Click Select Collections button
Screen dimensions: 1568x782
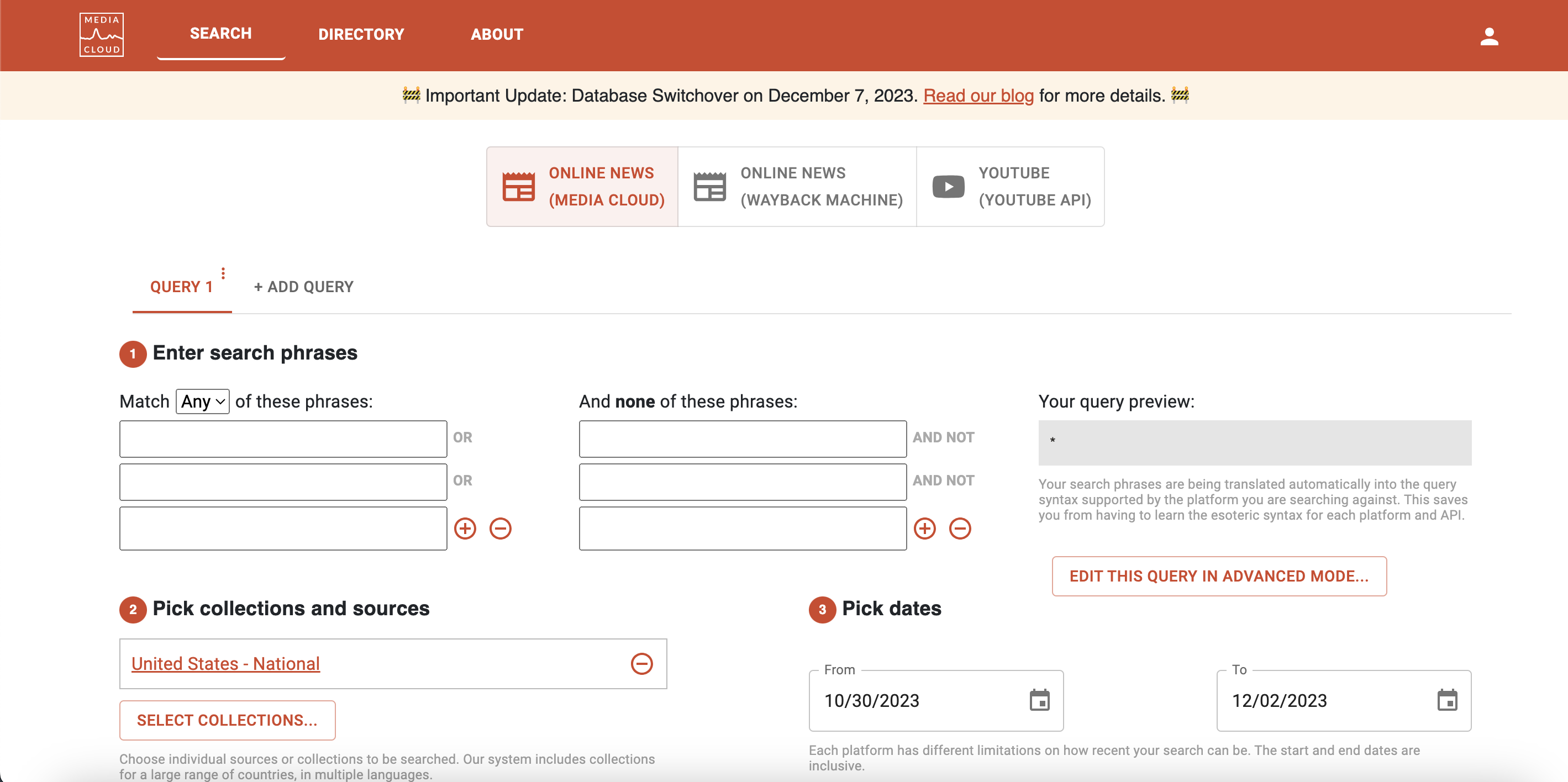click(227, 720)
